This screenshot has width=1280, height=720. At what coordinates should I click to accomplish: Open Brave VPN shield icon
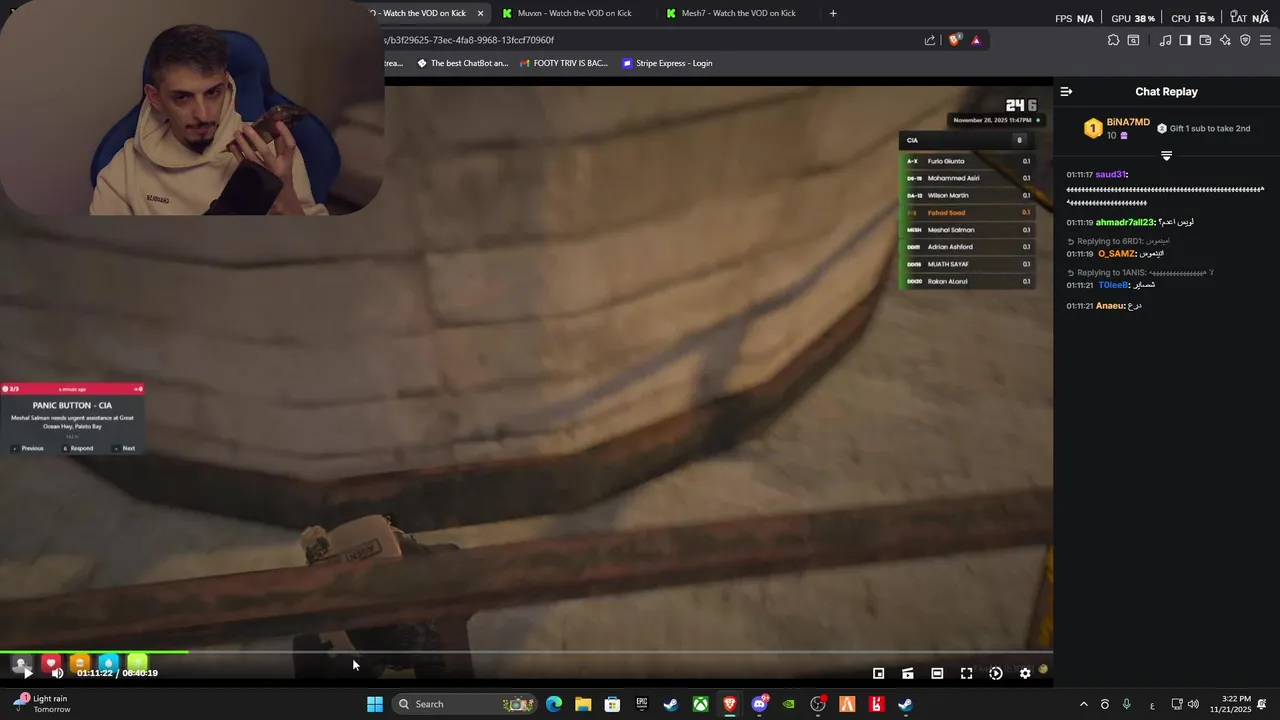point(1245,40)
